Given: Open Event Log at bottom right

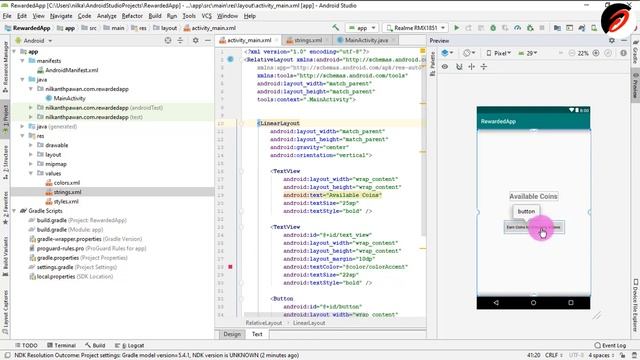Looking at the screenshot, I should point(610,345).
